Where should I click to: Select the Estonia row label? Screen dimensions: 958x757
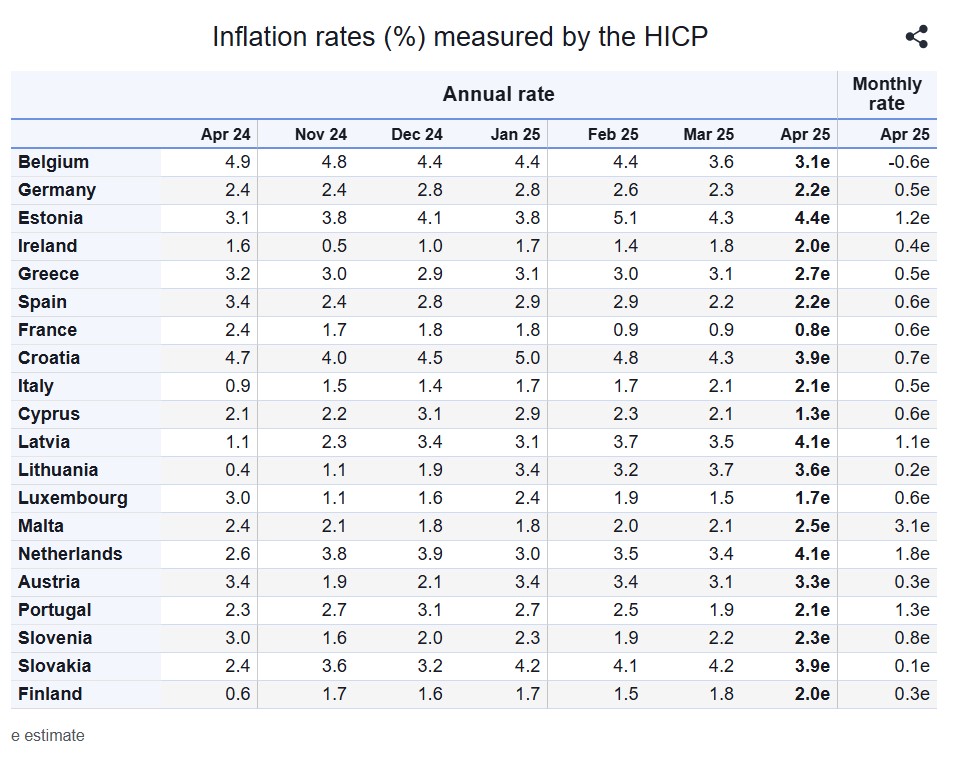pyautogui.click(x=50, y=218)
